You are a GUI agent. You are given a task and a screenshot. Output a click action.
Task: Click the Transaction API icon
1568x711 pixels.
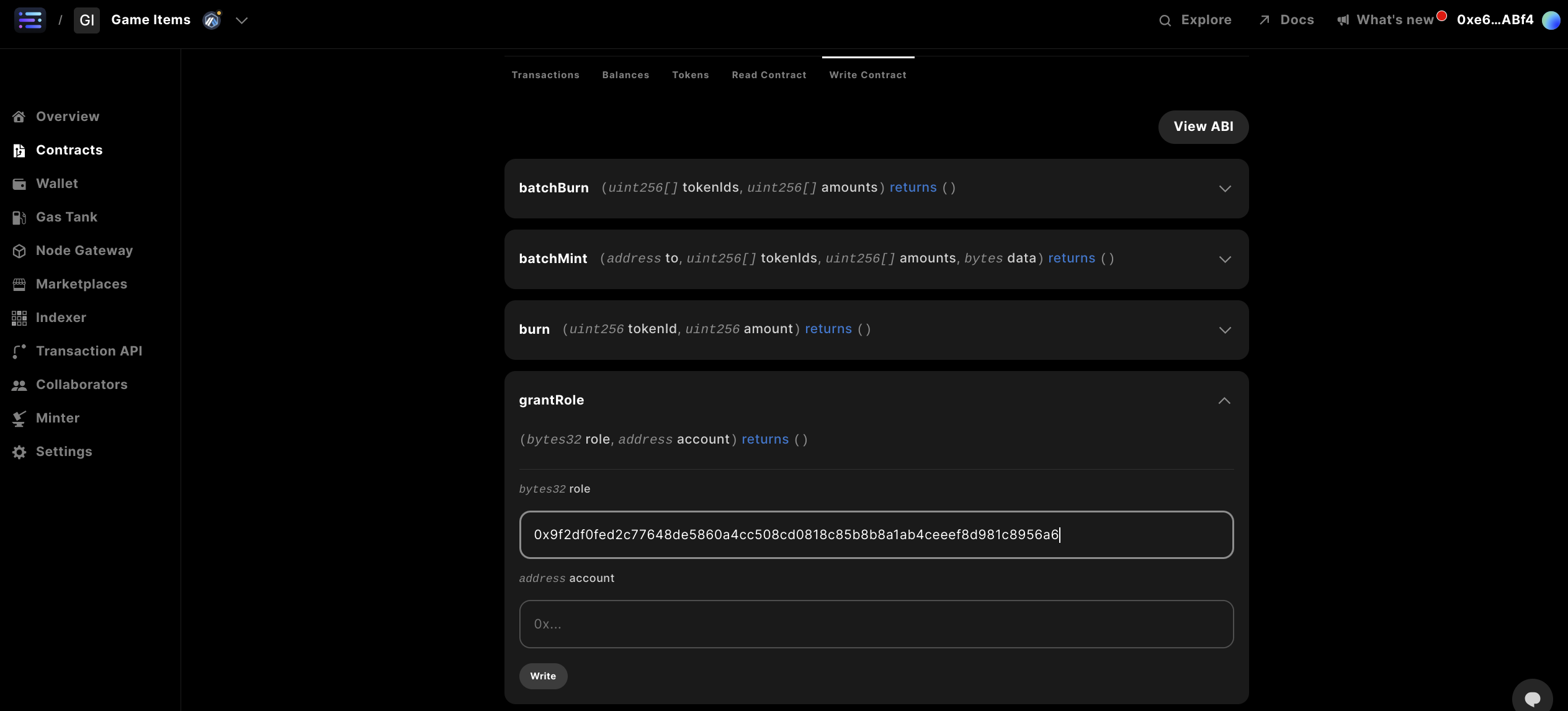pos(19,351)
